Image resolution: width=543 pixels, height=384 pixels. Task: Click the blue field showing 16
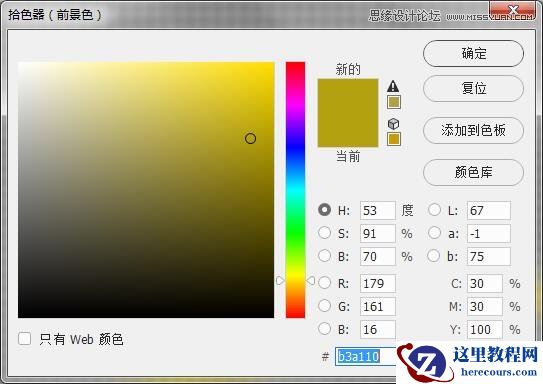click(x=377, y=329)
